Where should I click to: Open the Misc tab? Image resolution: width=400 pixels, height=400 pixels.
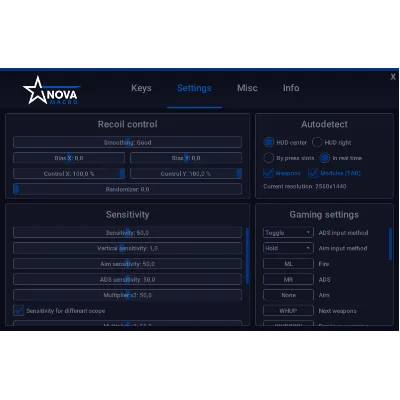247,88
